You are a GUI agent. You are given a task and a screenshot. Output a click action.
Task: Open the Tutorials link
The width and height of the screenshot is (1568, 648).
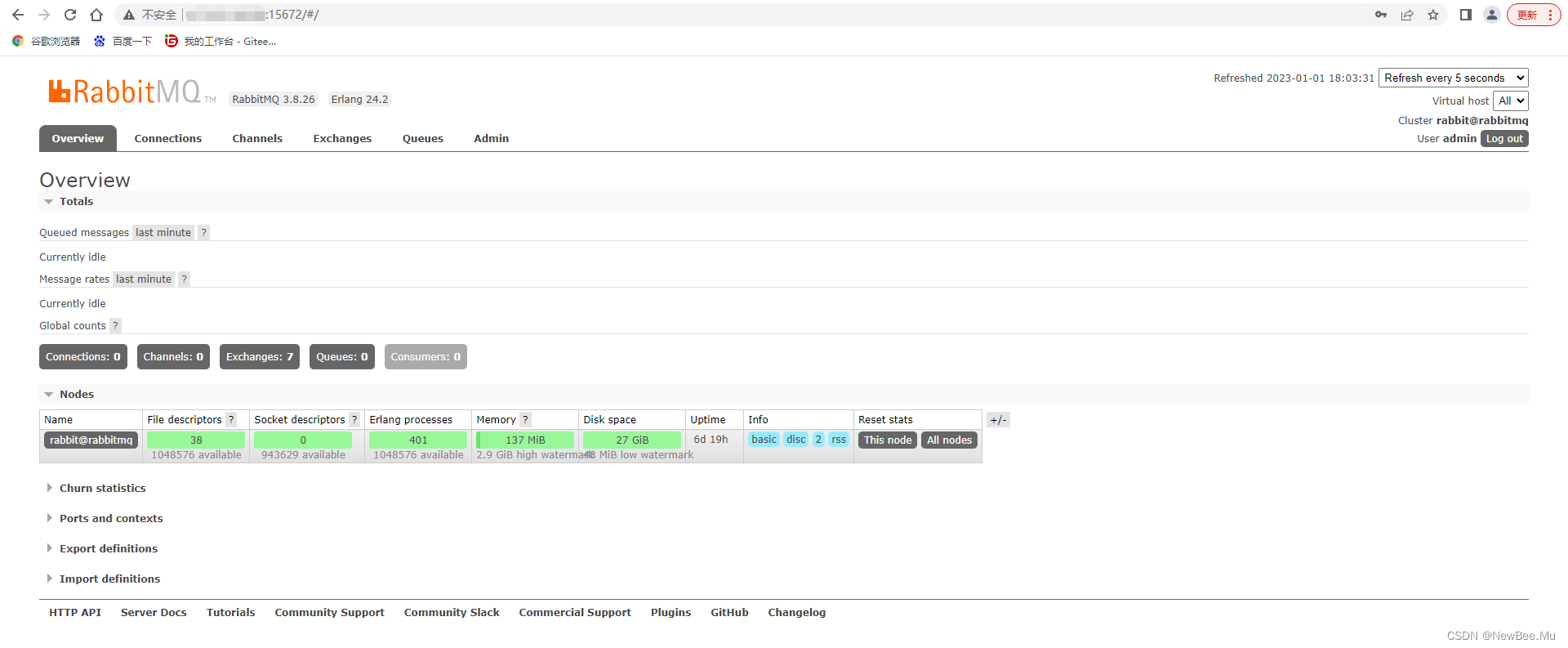click(x=230, y=612)
